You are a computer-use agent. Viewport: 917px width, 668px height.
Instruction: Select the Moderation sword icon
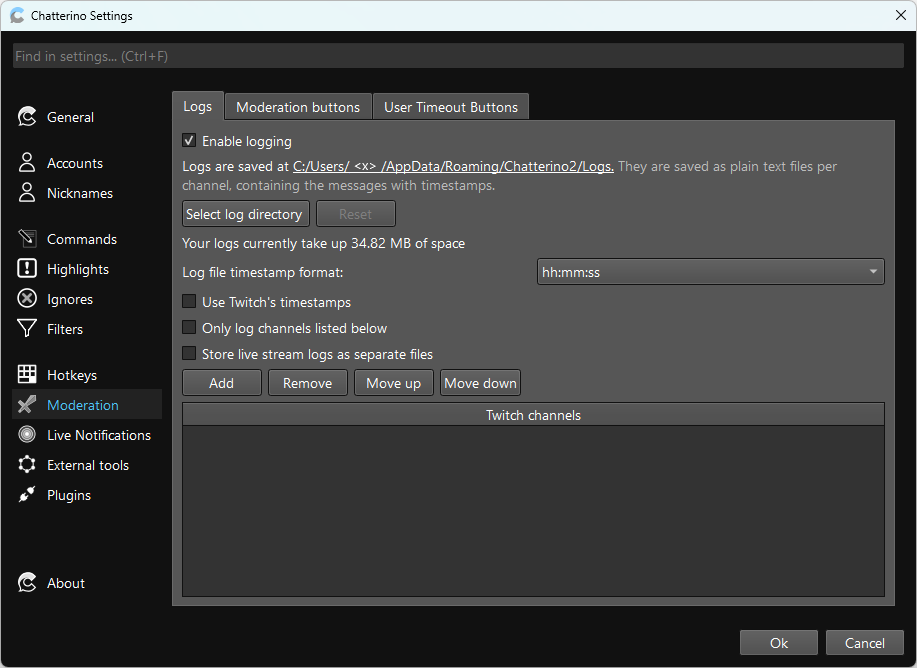click(x=27, y=404)
